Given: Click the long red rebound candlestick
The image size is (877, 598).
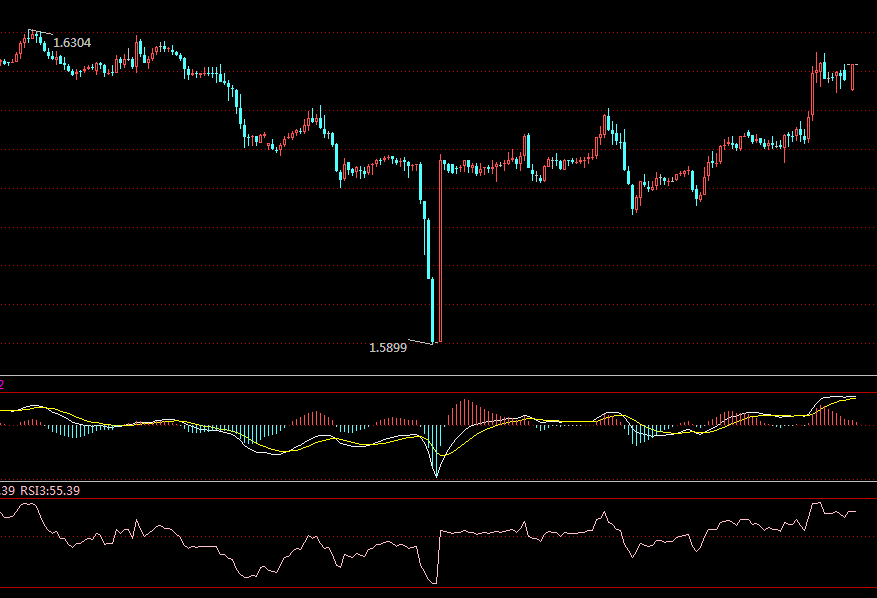Looking at the screenshot, I should click(441, 249).
